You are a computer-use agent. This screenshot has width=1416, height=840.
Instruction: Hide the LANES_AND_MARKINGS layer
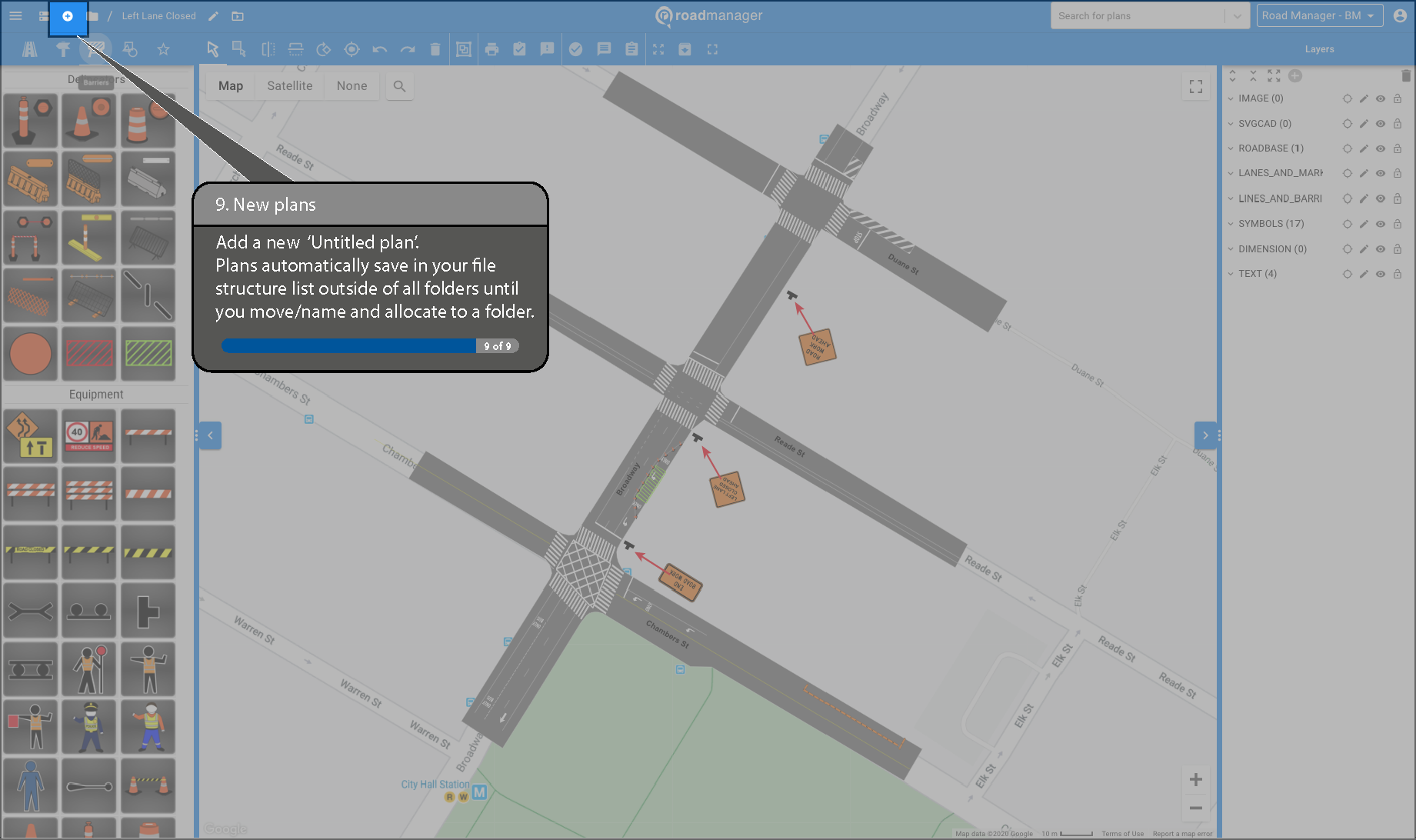pos(1381,173)
